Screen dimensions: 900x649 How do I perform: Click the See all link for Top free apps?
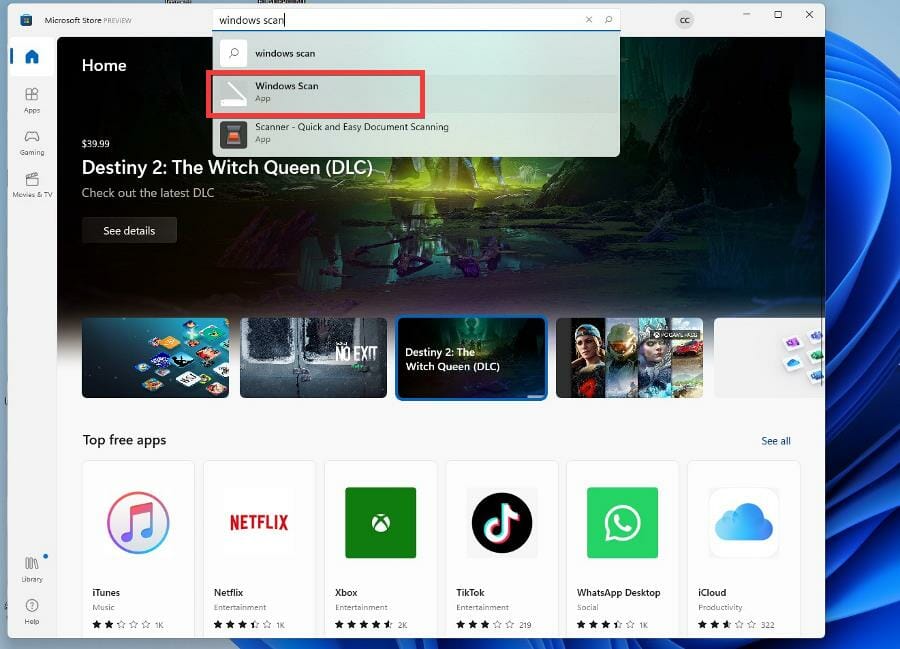point(775,441)
